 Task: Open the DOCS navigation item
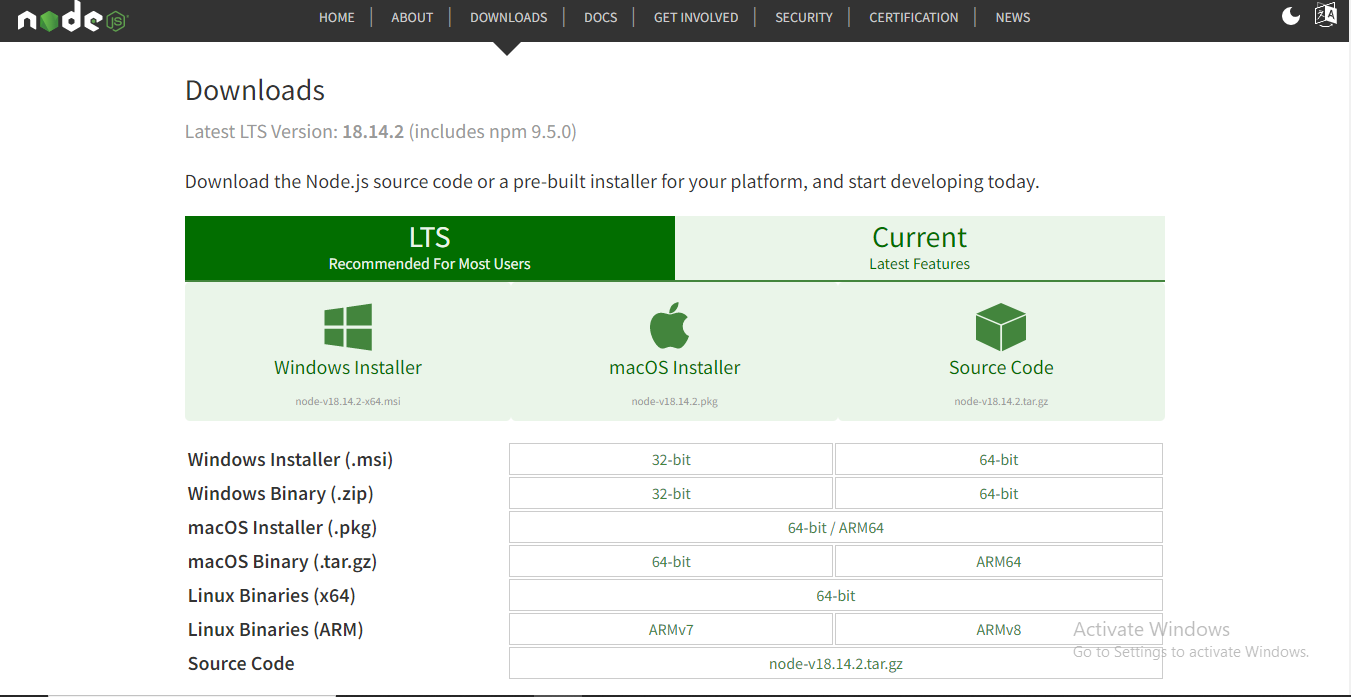pyautogui.click(x=600, y=17)
